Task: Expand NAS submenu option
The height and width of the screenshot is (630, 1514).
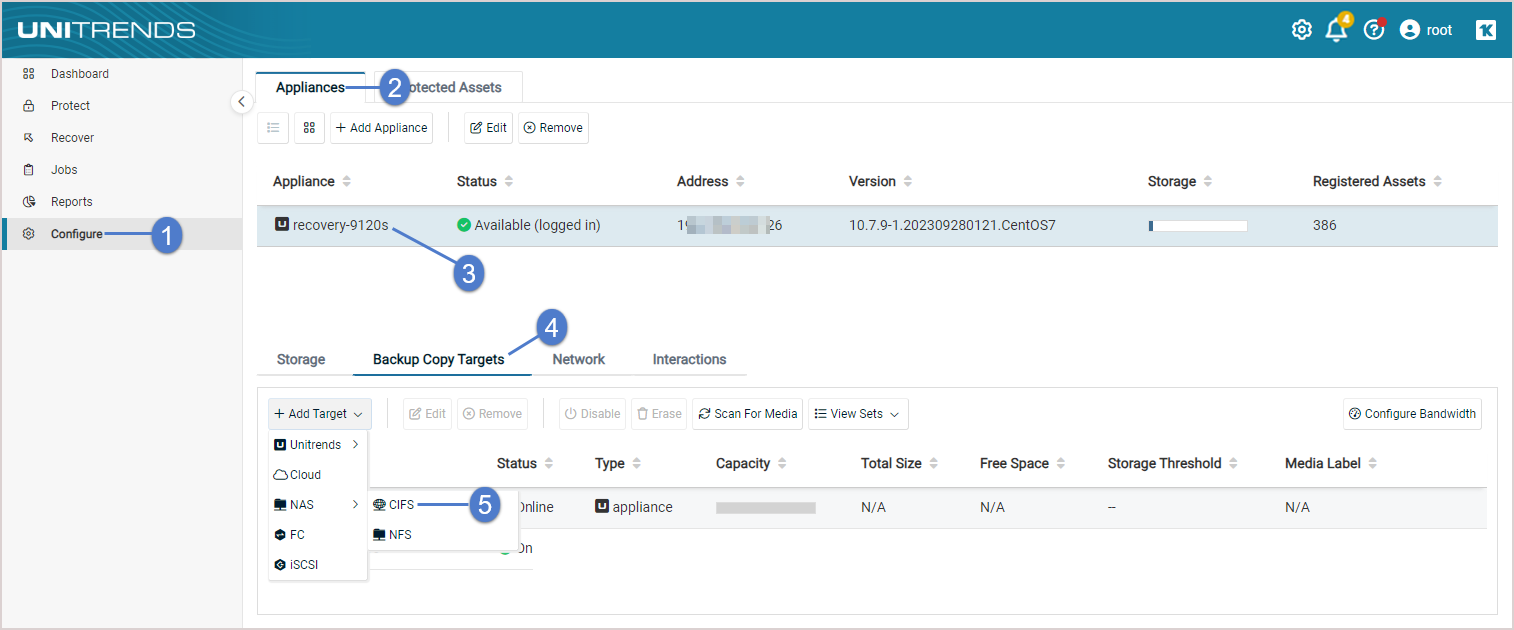Action: pos(316,505)
